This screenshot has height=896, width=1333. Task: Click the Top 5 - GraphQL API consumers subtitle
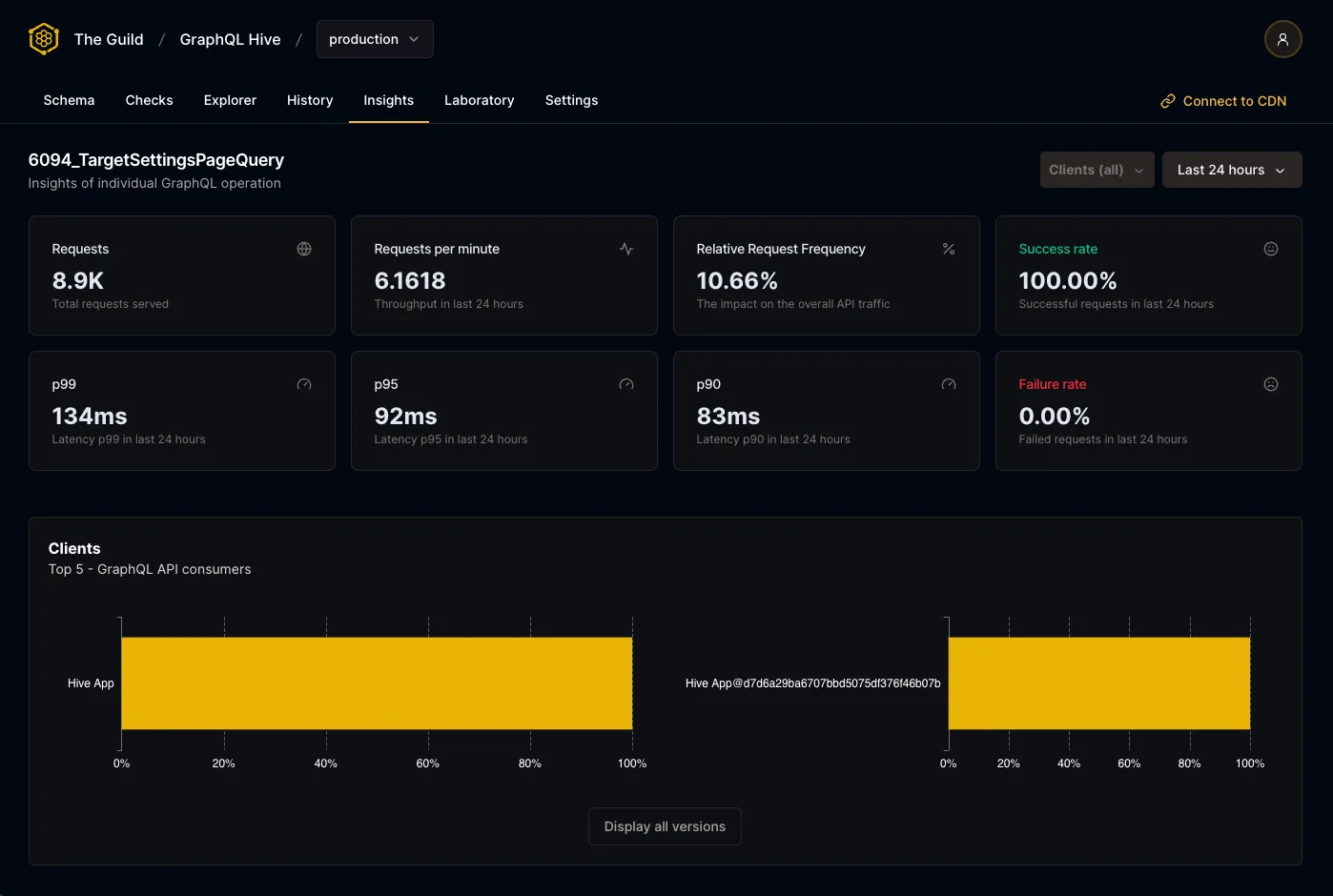(x=150, y=569)
